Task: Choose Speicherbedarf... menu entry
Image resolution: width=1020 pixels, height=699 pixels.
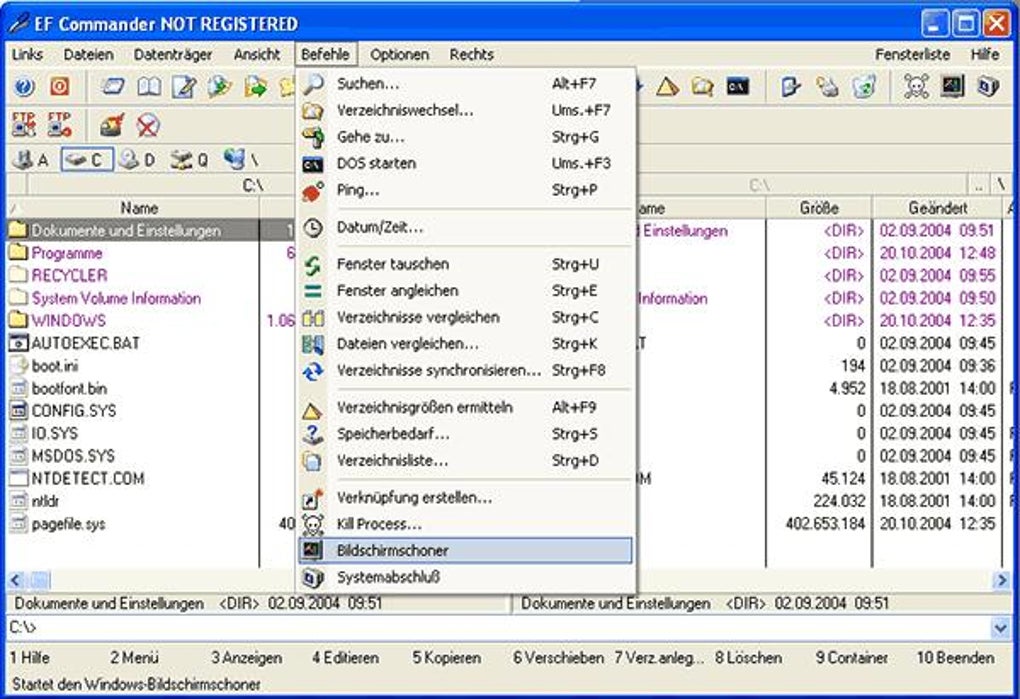Action: (464, 434)
